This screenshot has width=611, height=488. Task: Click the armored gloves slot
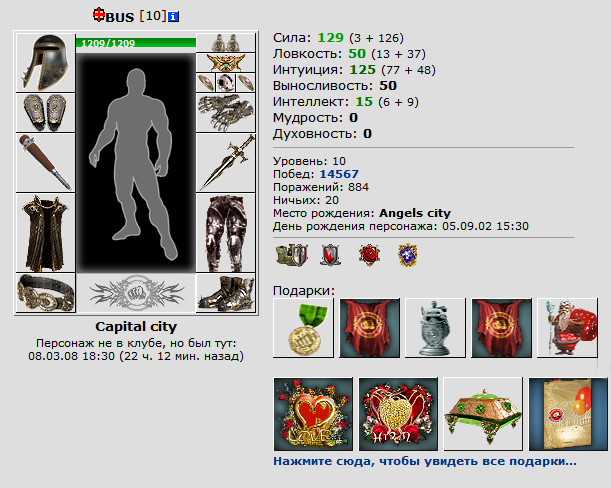click(x=226, y=113)
